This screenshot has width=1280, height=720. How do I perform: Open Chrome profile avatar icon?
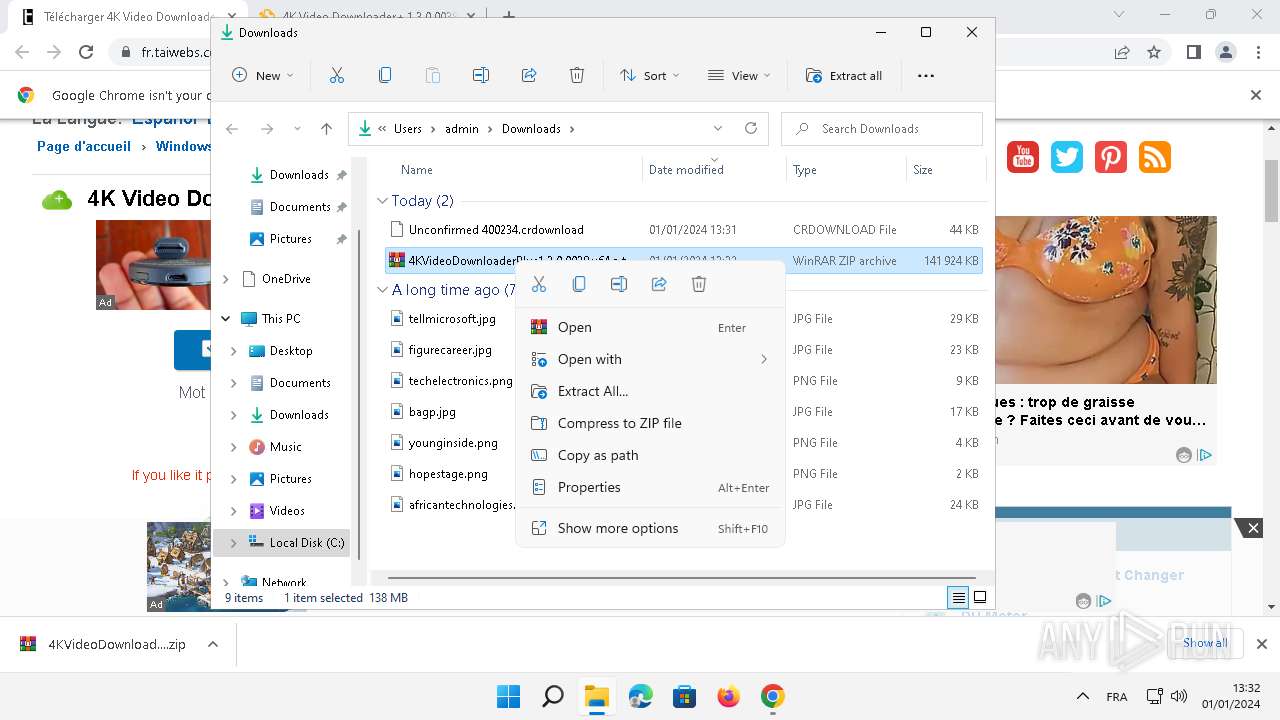click(x=1226, y=52)
